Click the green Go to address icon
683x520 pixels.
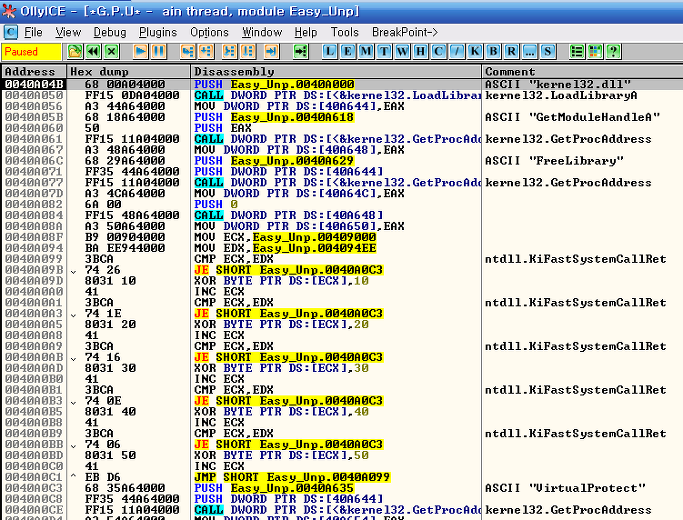tap(300, 52)
